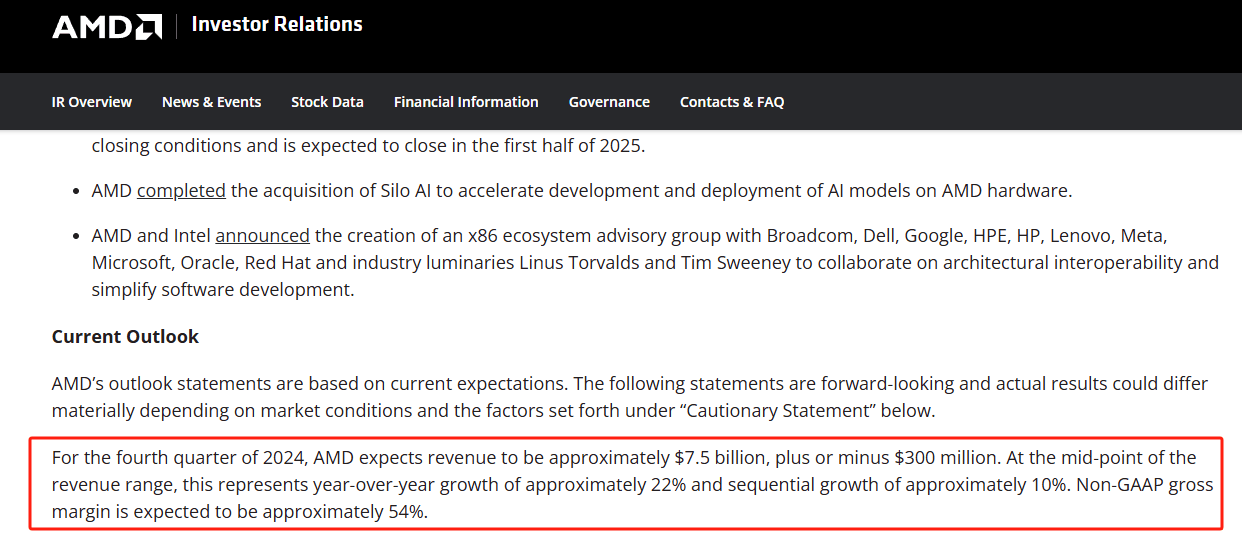Click the AMD logo in the header
The width and height of the screenshot is (1242, 539).
[107, 27]
